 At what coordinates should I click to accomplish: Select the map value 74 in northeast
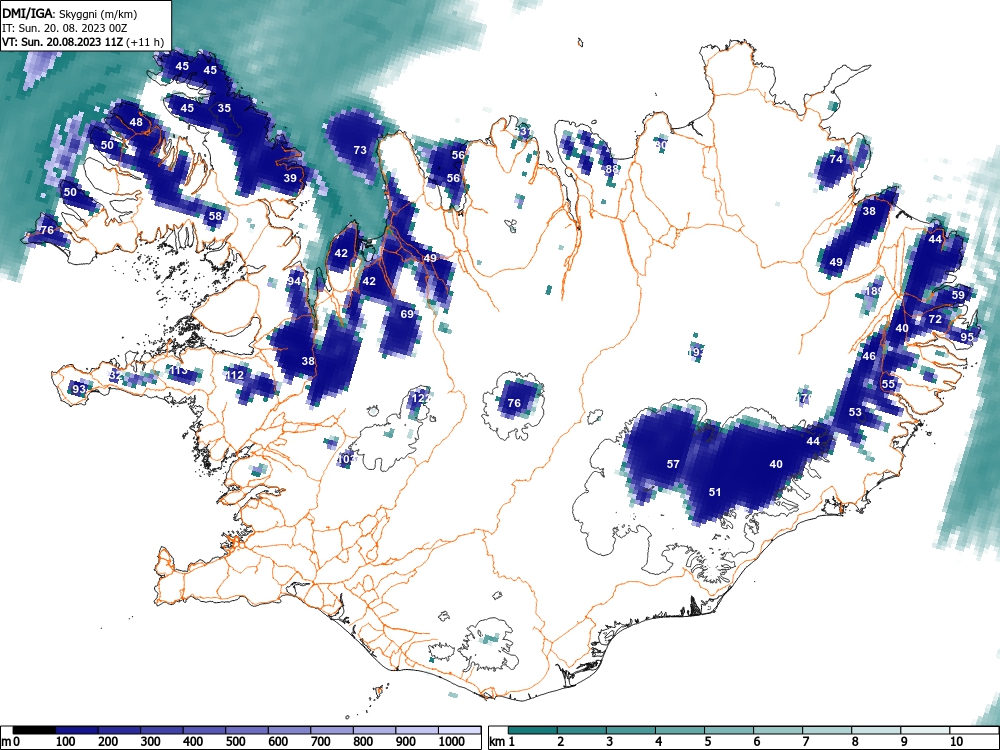[x=836, y=159]
